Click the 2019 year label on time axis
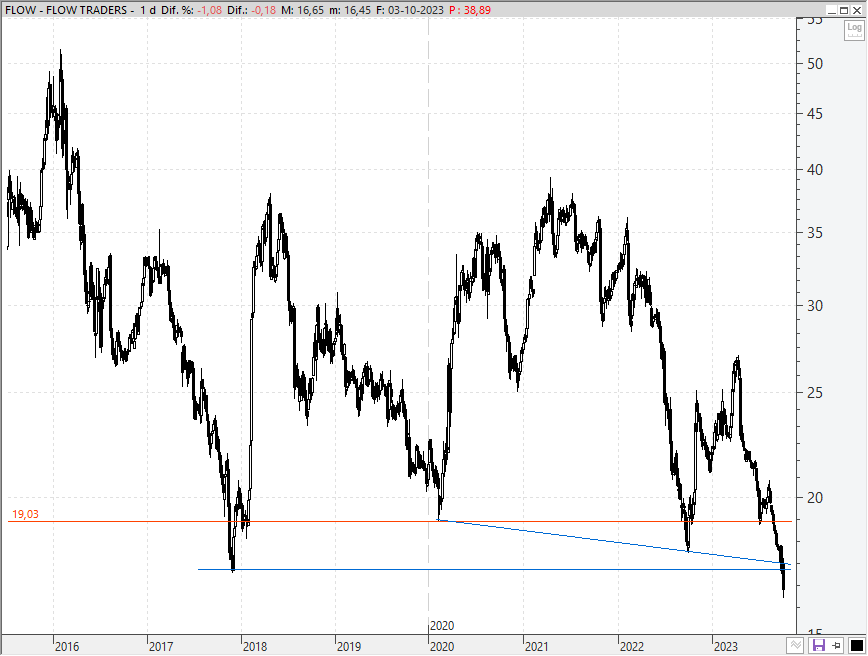868x656 pixels. click(349, 646)
